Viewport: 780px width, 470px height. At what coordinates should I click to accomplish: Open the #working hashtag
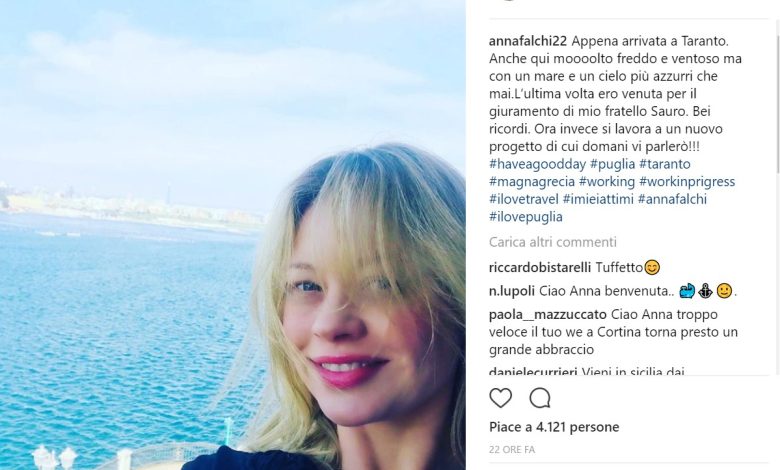607,182
